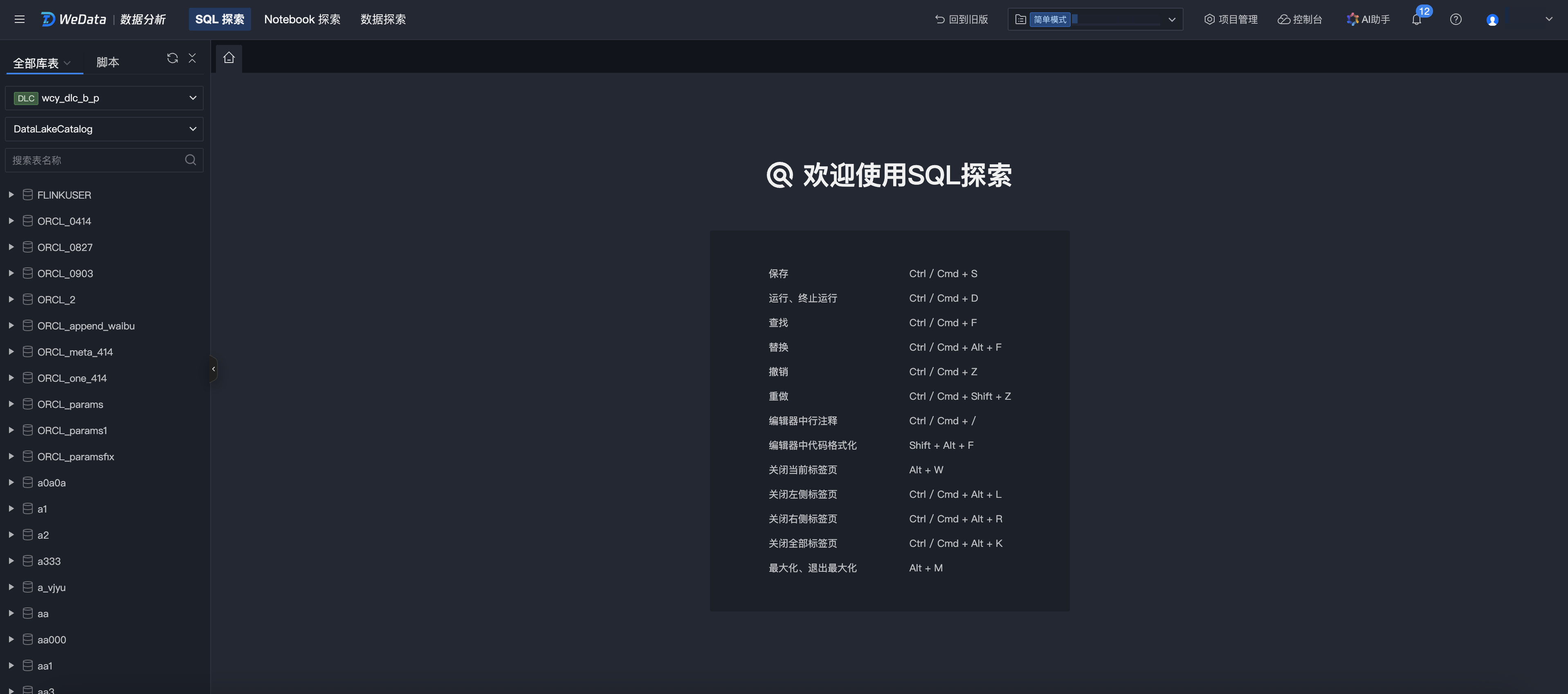Click the refresh tables icon
The height and width of the screenshot is (694, 1568).
point(172,58)
